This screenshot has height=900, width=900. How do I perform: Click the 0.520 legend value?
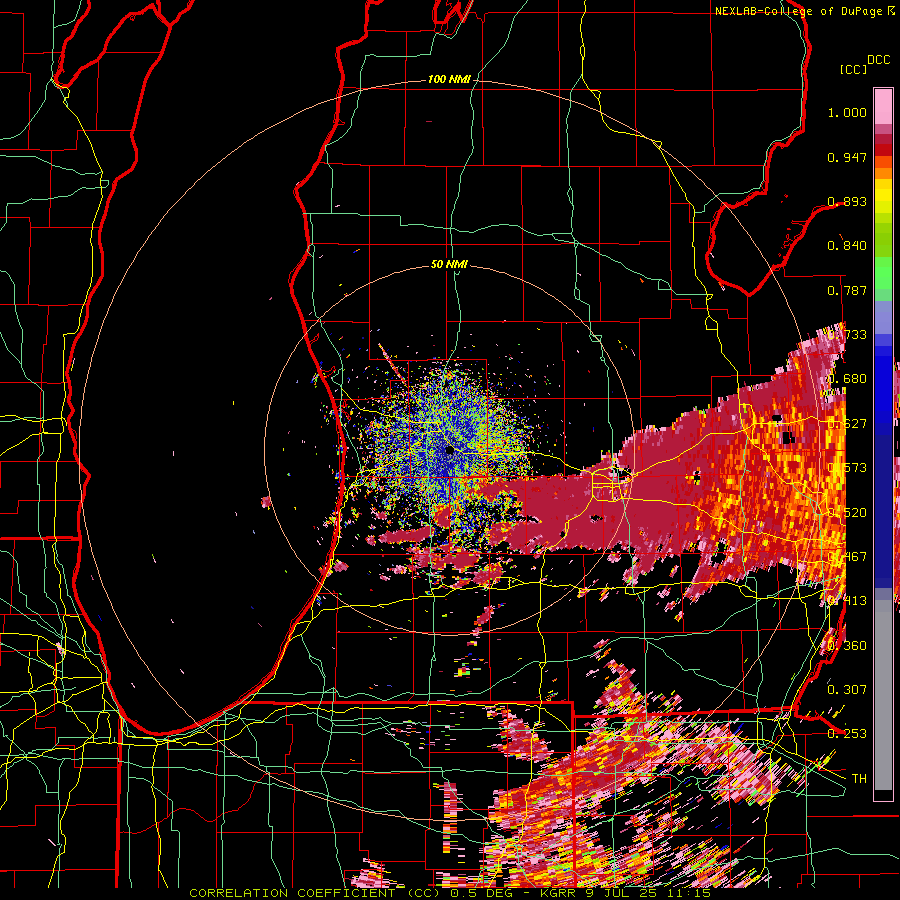(x=847, y=513)
